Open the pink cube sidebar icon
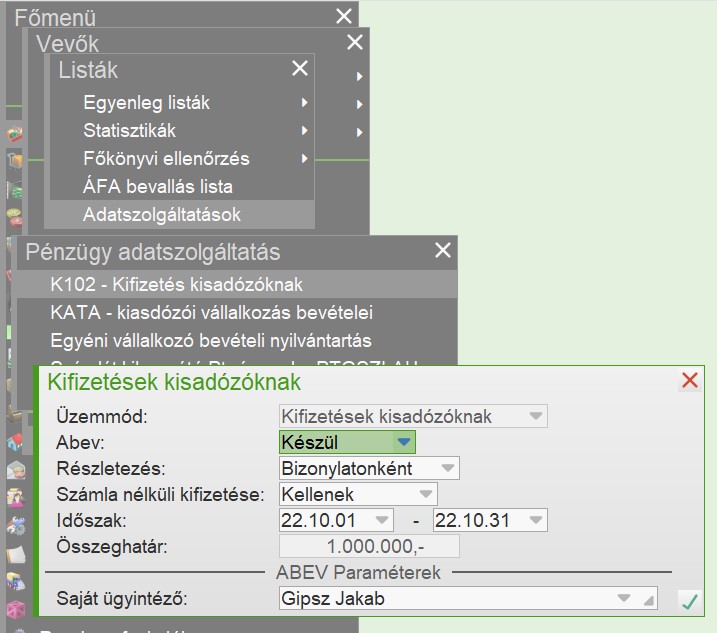This screenshot has height=633, width=717. pos(15,610)
